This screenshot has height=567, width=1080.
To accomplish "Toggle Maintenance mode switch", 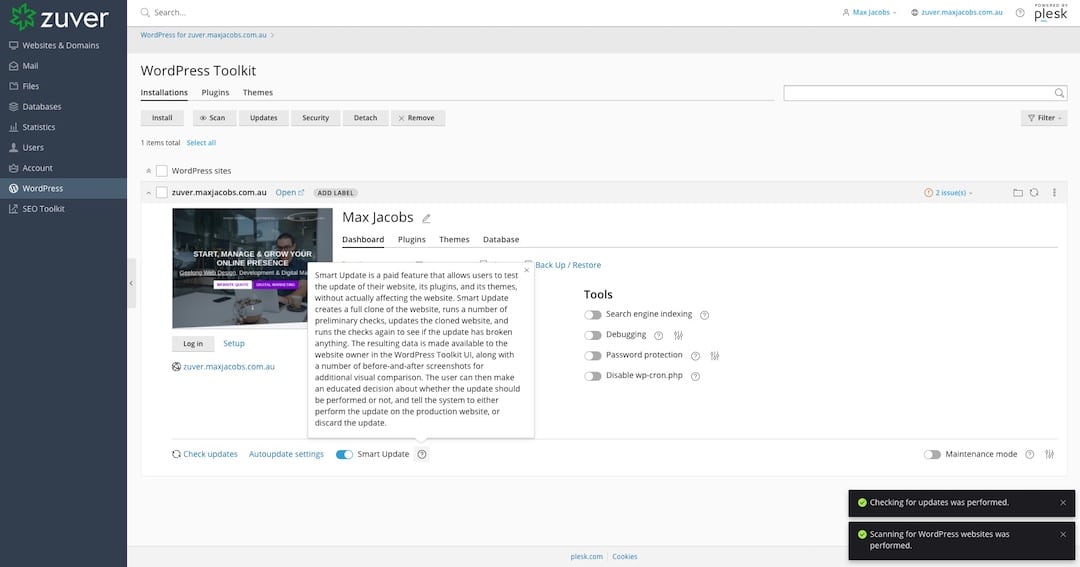I will (x=932, y=454).
